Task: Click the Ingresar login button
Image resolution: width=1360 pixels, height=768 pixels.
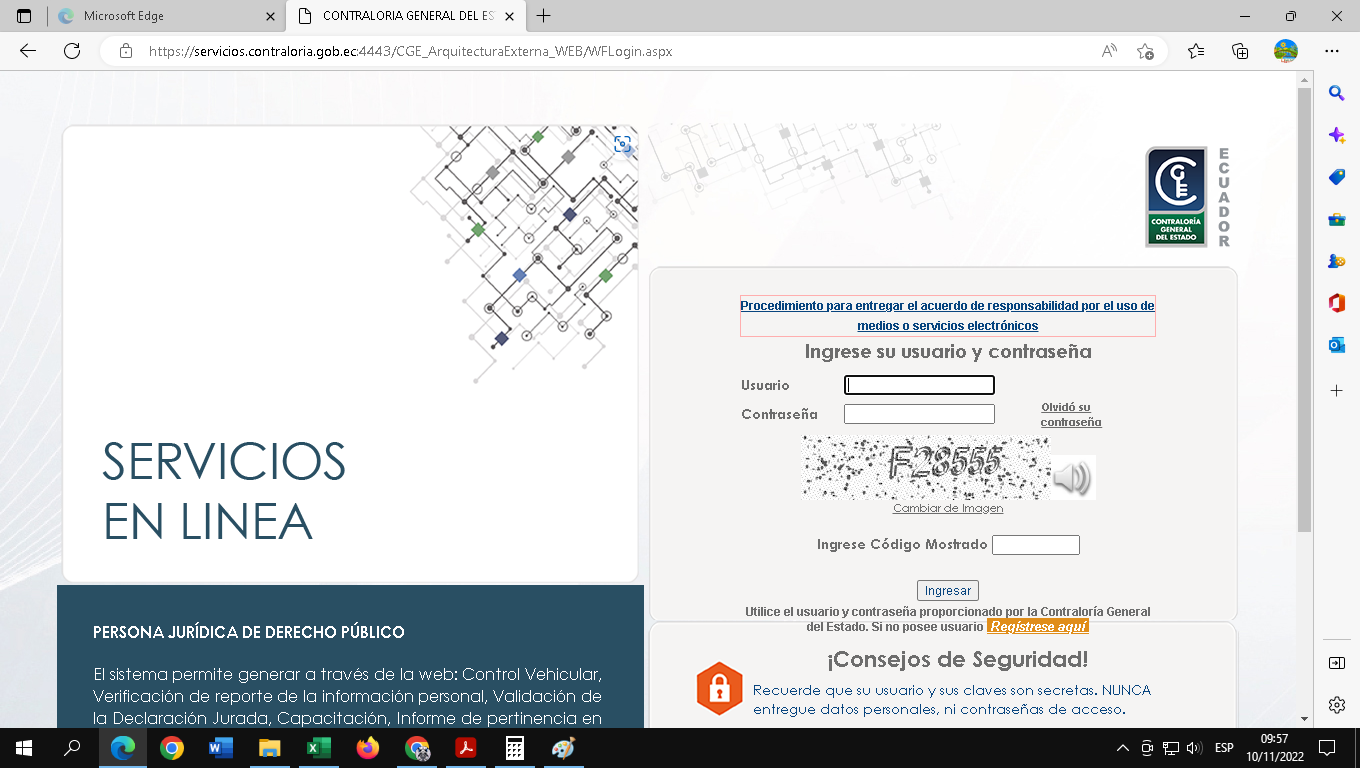Action: 947,590
